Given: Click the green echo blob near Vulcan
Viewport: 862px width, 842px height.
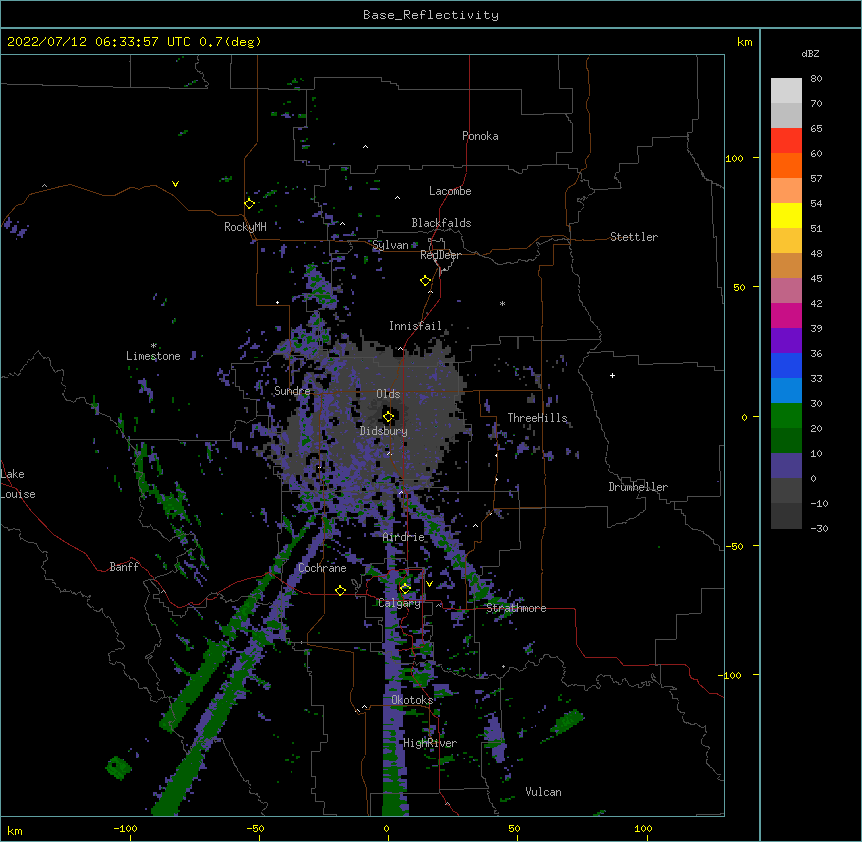Looking at the screenshot, I should pos(567,722).
